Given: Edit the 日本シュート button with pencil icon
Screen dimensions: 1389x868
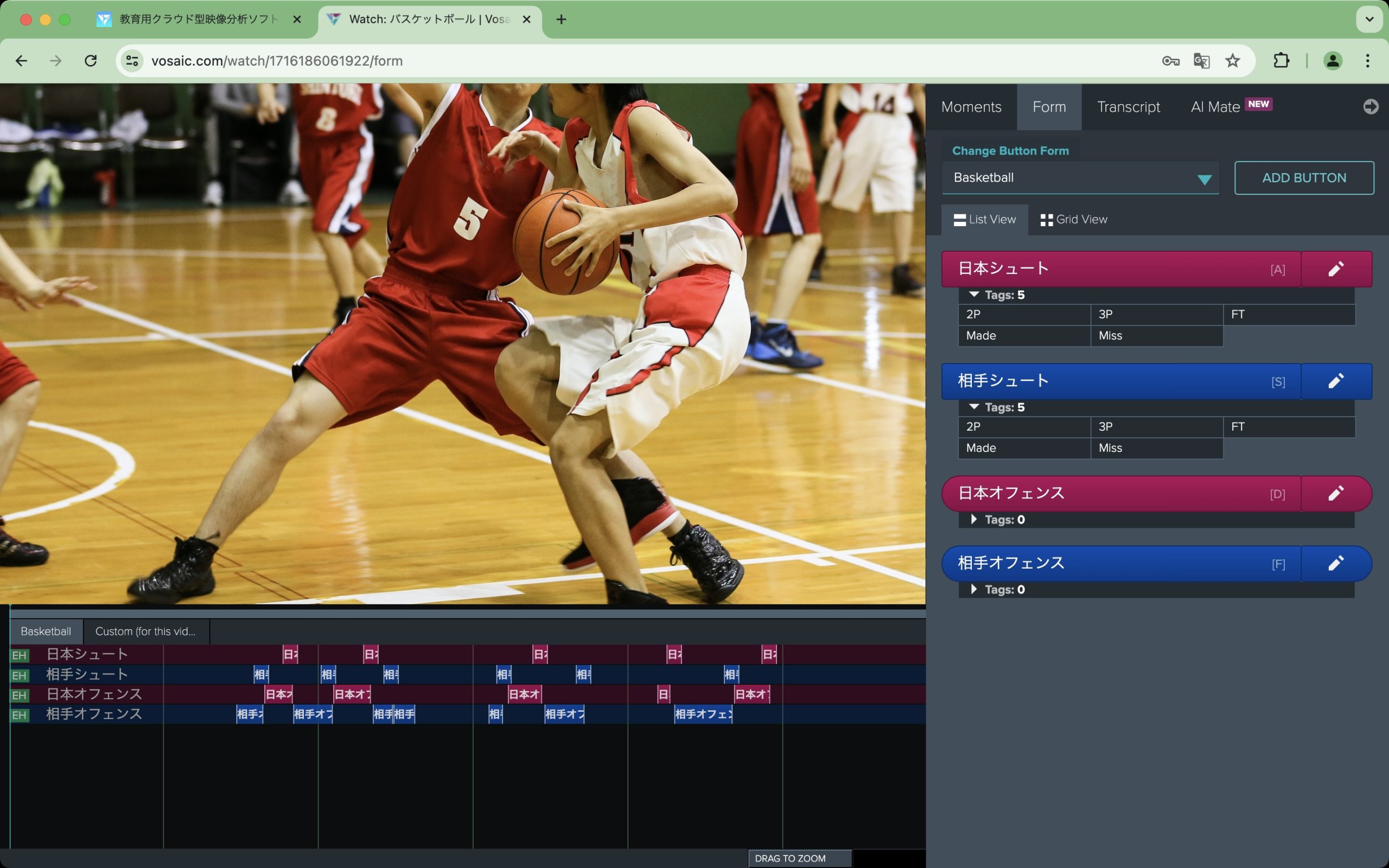Looking at the screenshot, I should [1336, 269].
